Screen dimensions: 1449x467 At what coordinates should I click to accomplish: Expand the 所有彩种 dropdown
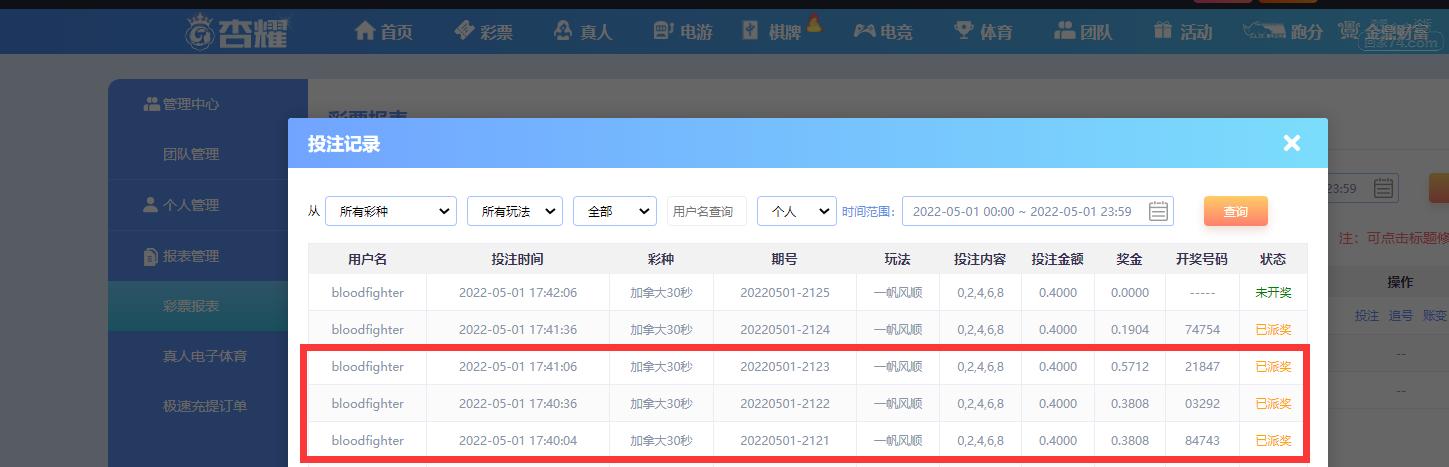tap(391, 211)
